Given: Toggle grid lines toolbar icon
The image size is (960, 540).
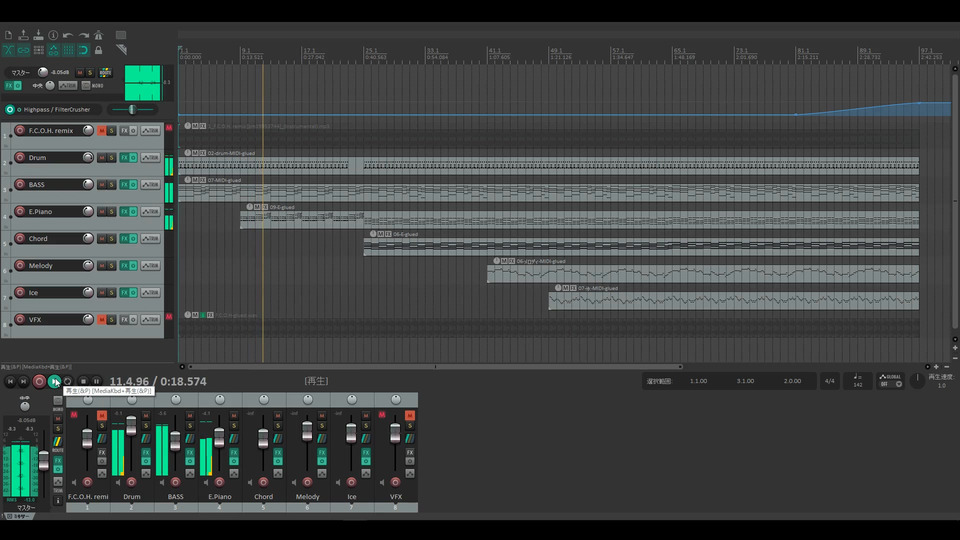Looking at the screenshot, I should [68, 50].
